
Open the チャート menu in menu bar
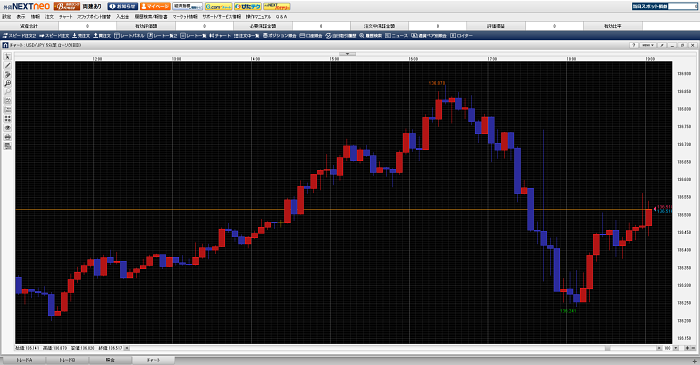click(x=65, y=17)
